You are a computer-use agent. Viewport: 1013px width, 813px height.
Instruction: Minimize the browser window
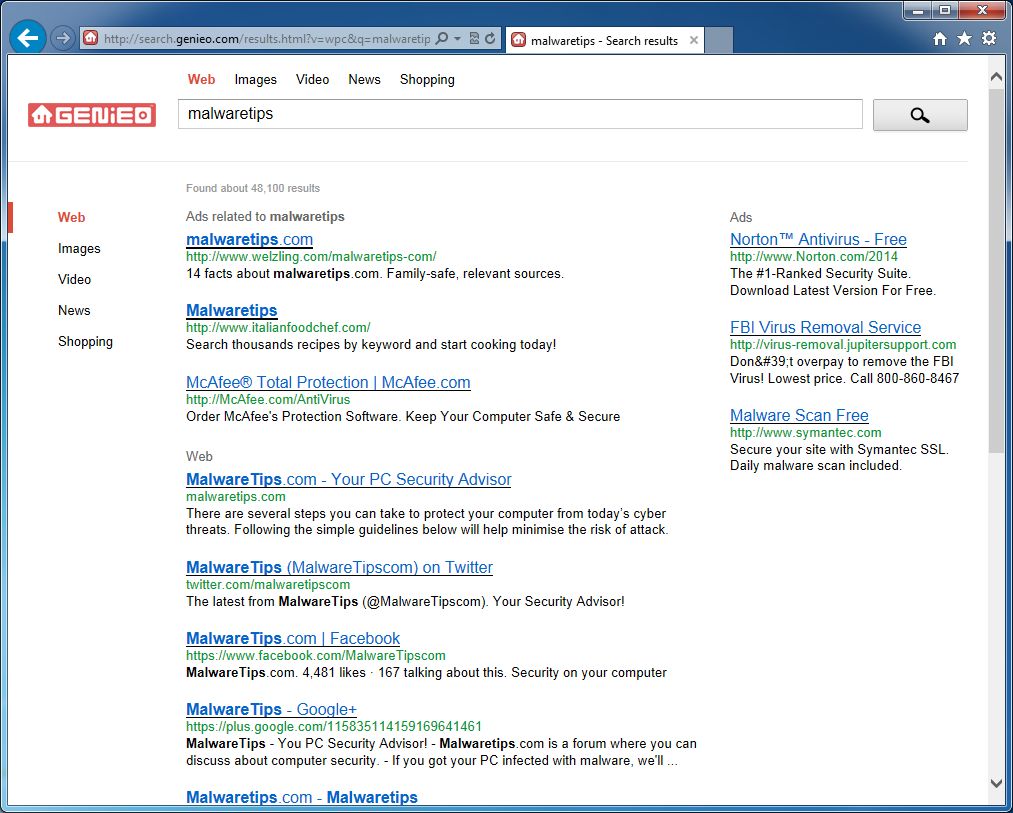tap(918, 11)
